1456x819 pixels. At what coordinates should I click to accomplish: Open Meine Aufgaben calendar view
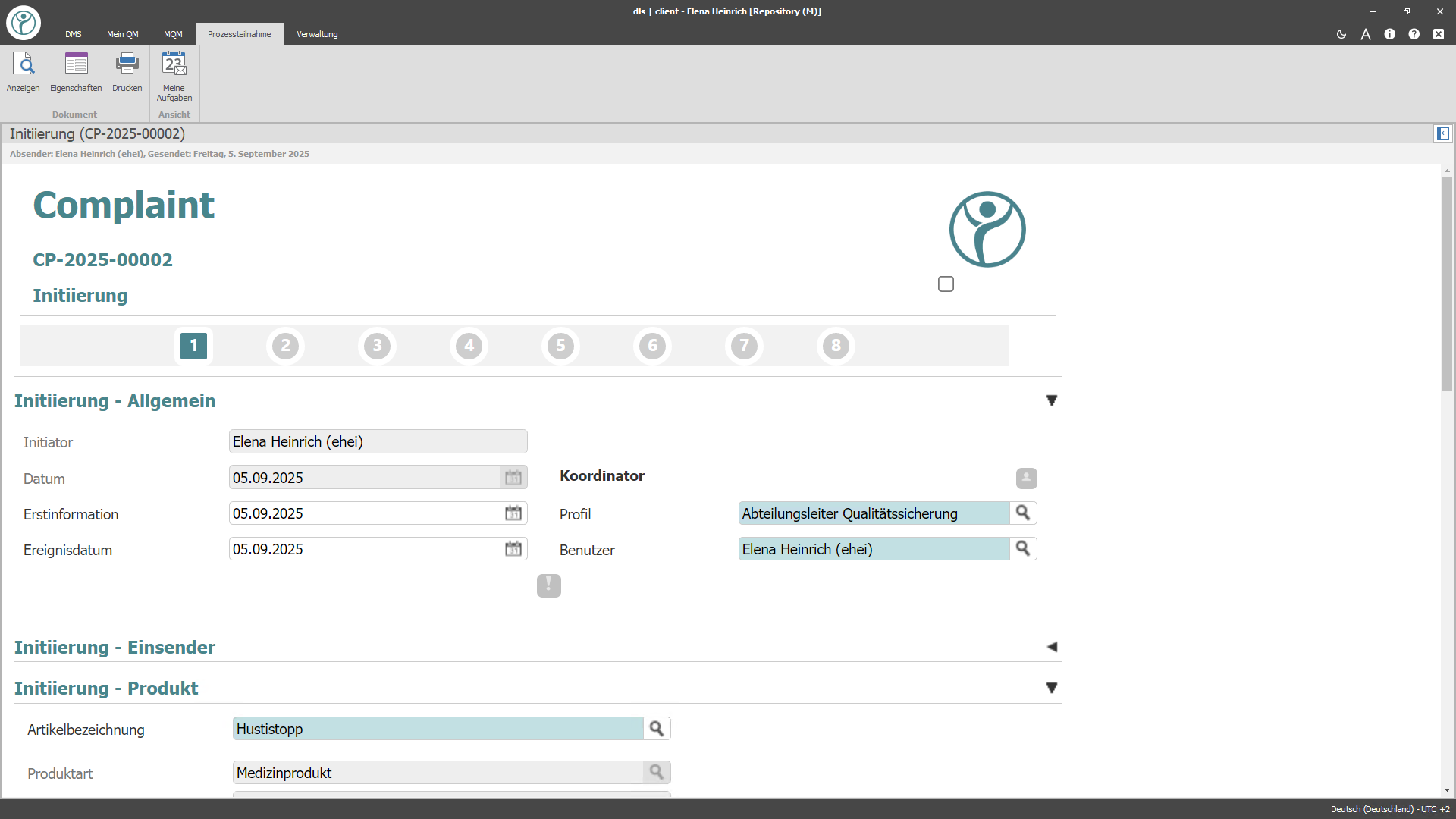(174, 65)
